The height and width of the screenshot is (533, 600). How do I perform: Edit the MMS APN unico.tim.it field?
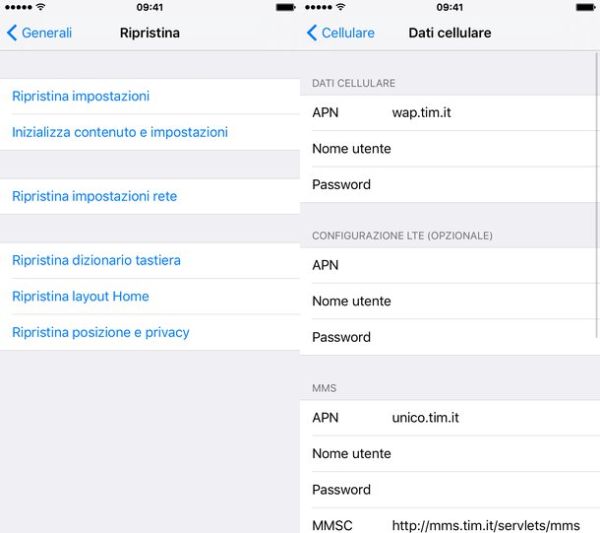click(450, 418)
